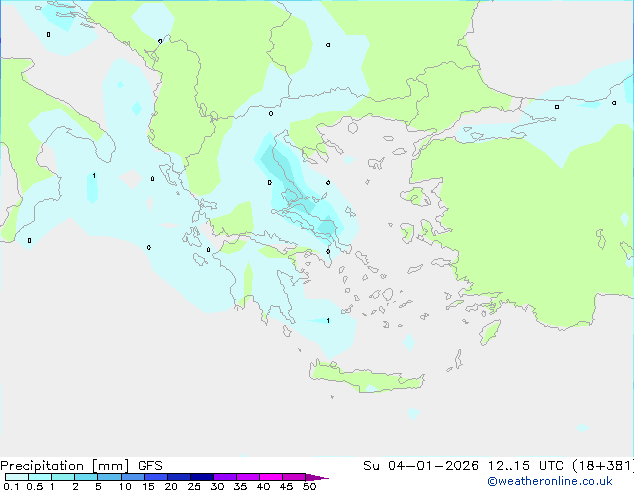Pick the 45–50 mm legend swatch
The height and width of the screenshot is (490, 634).
point(293,477)
